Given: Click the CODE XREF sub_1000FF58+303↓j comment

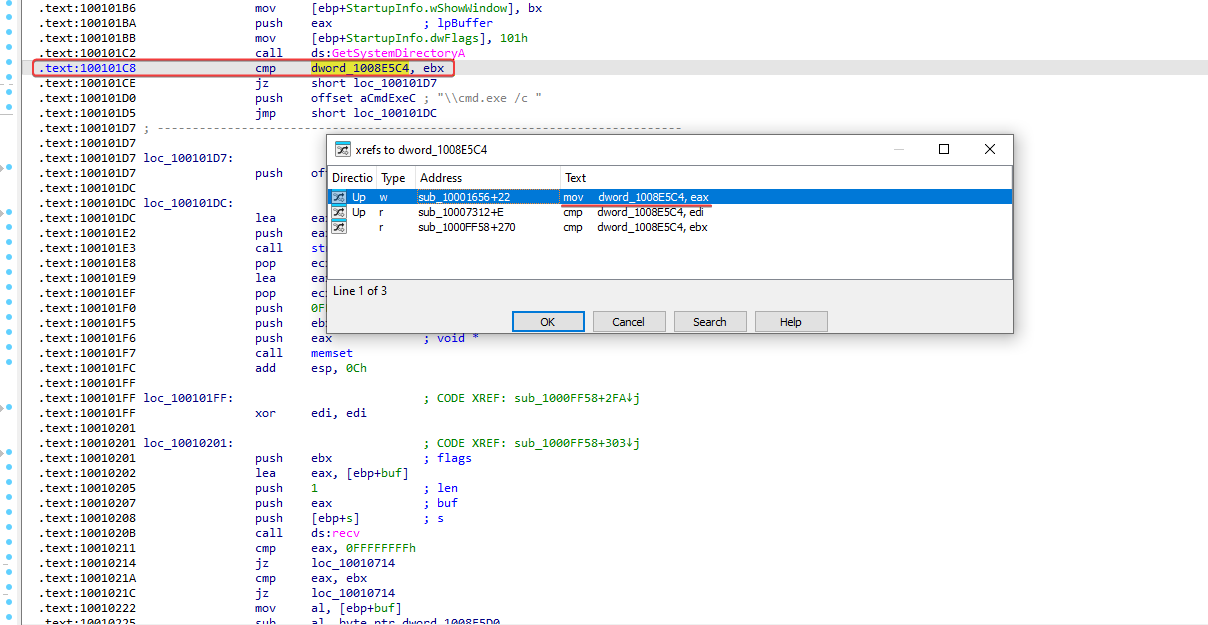Looking at the screenshot, I should coord(531,443).
